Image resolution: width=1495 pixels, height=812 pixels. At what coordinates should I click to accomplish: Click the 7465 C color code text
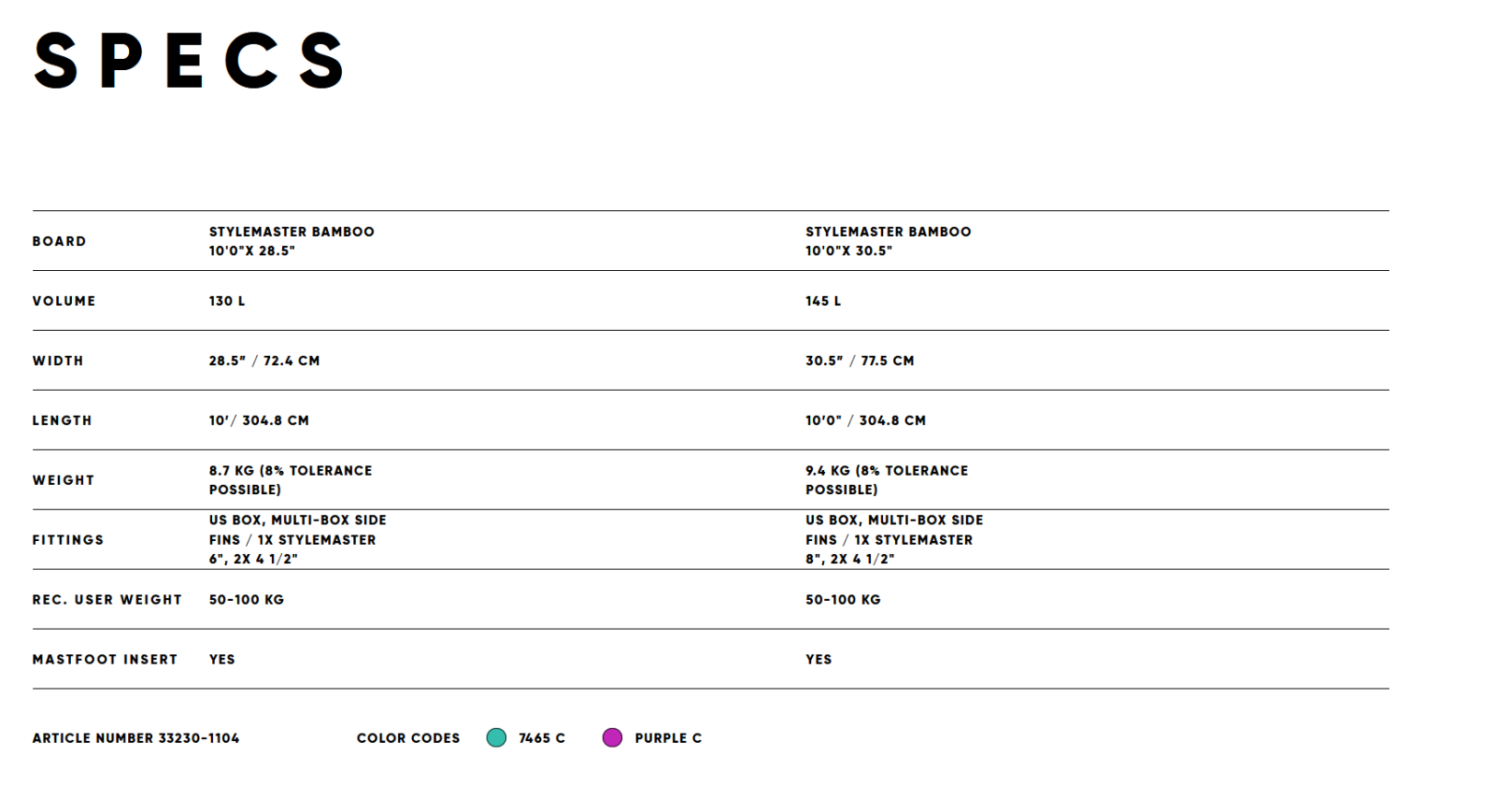[542, 738]
